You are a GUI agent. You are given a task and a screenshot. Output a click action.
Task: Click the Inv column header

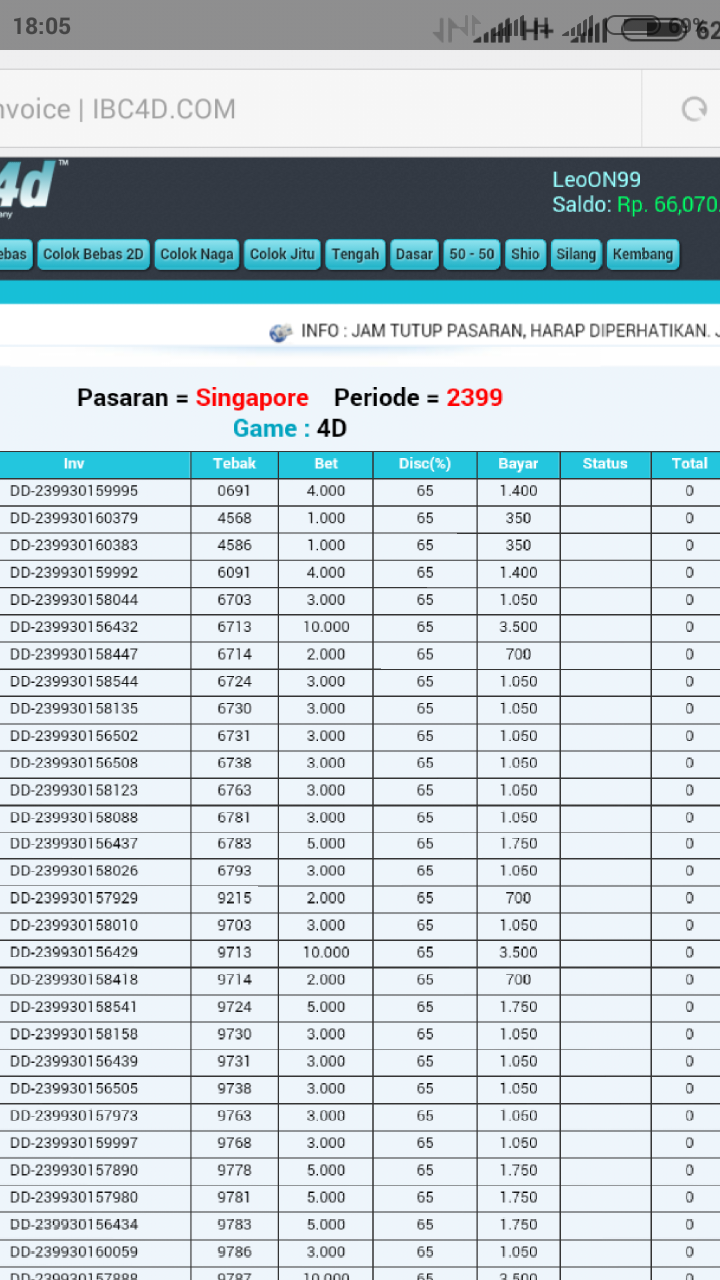[74, 464]
